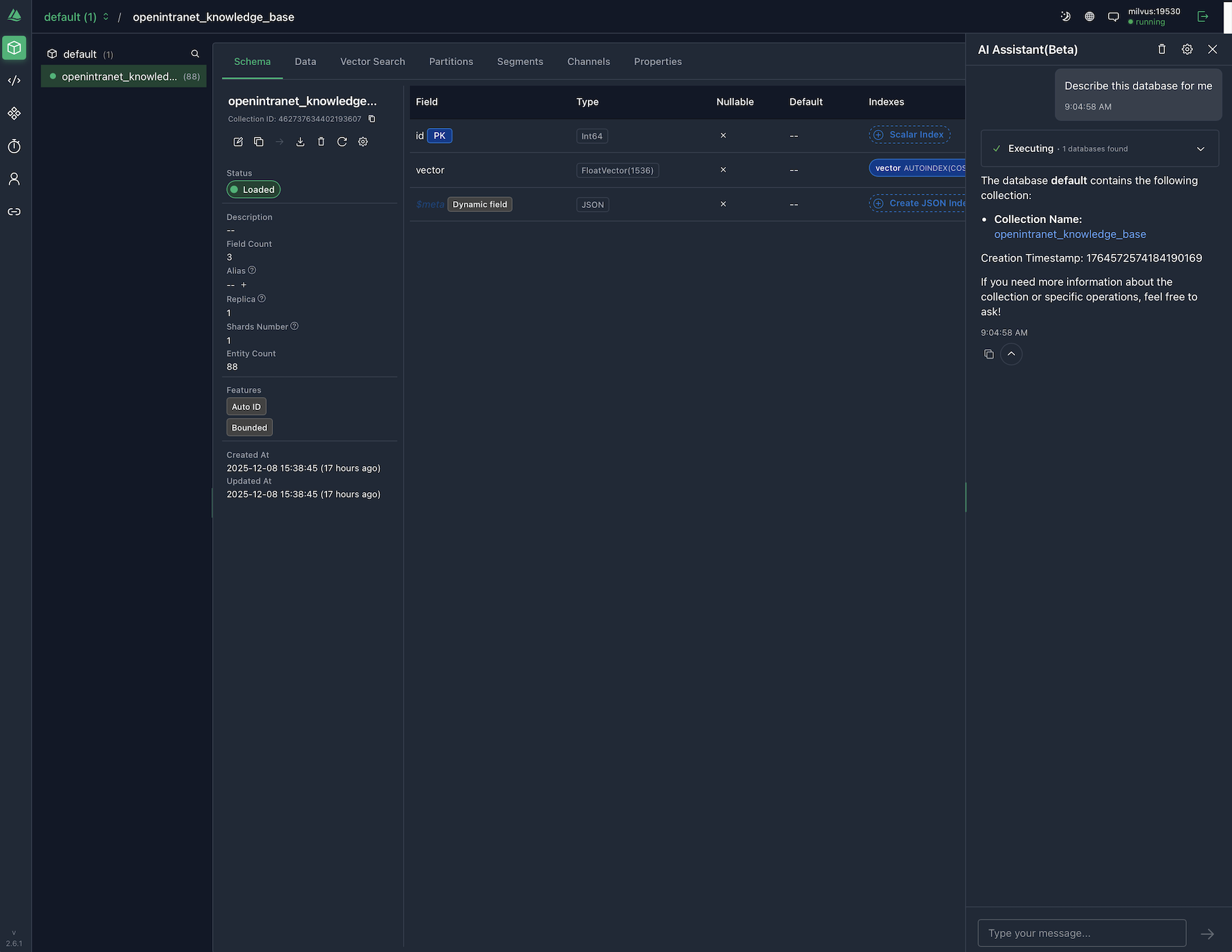Open AI Assistant settings gear

1187,49
